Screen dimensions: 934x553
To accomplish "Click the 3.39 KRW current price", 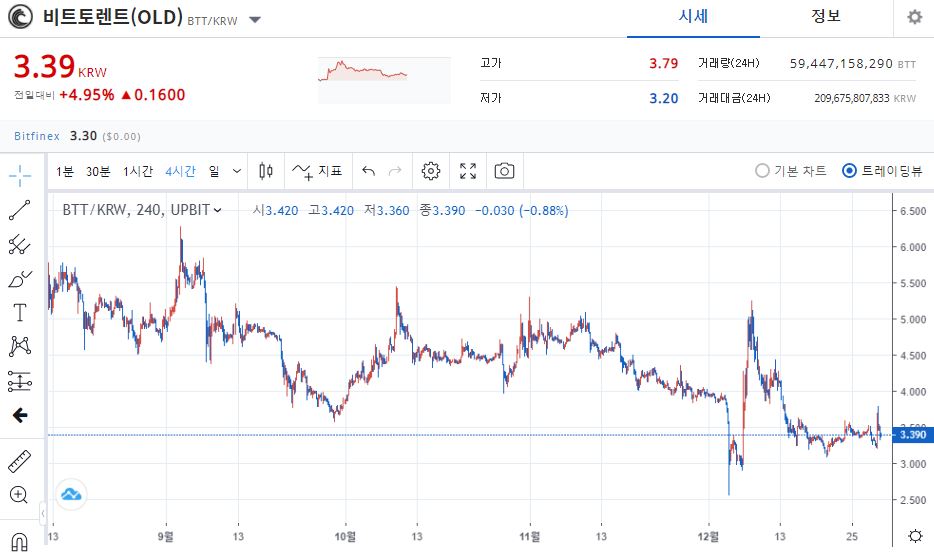I will point(60,66).
